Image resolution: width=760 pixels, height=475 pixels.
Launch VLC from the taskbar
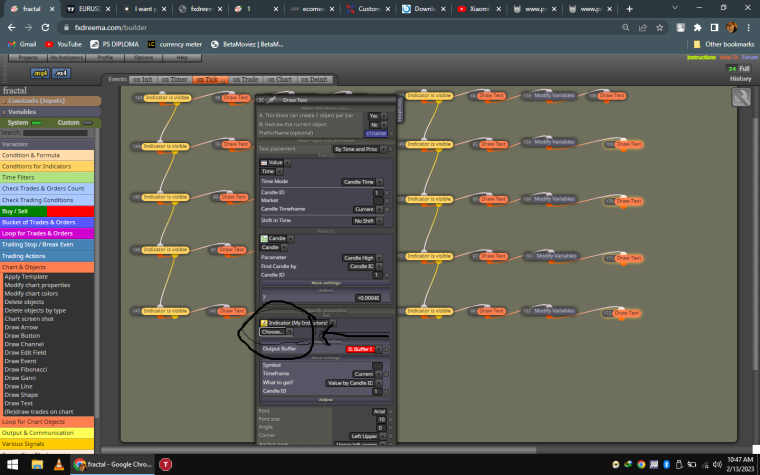[x=59, y=464]
